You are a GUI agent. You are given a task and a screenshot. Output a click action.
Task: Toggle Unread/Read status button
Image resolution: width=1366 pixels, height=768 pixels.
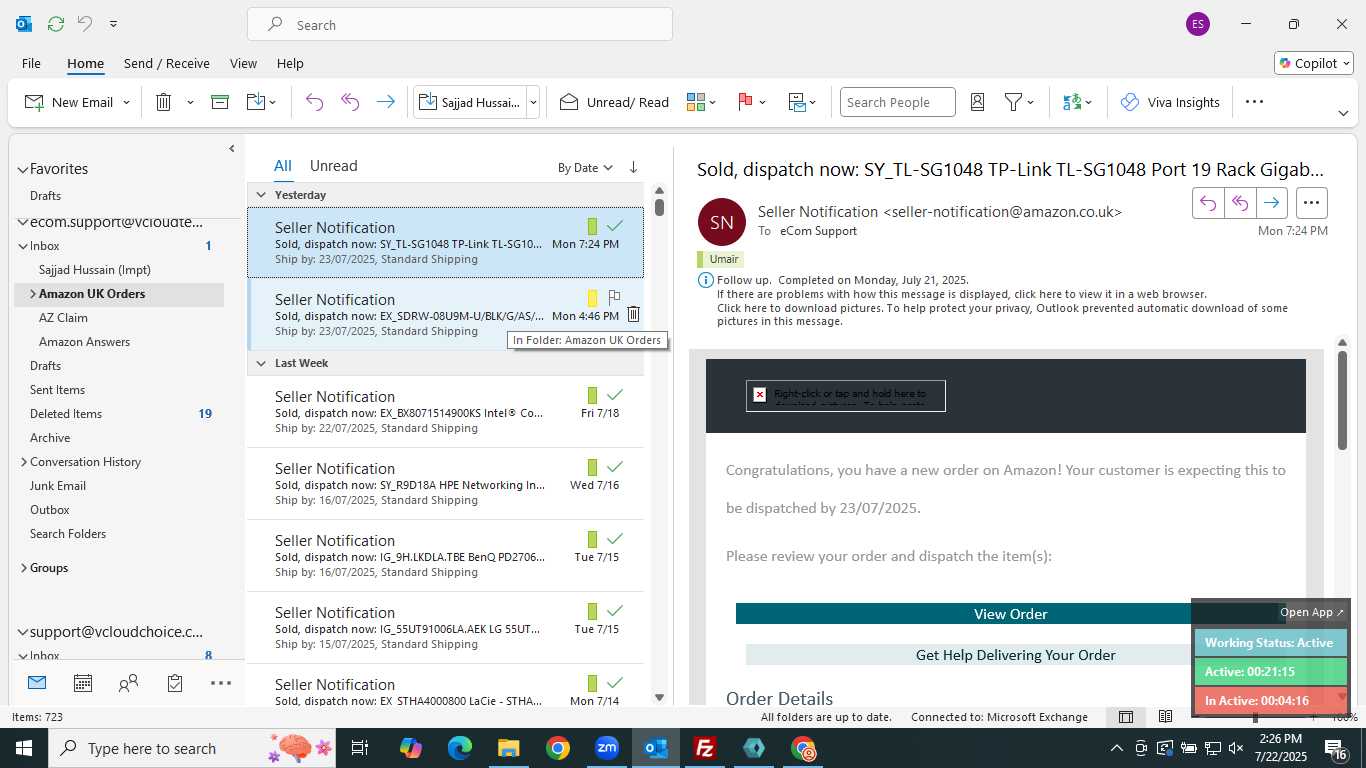[614, 102]
